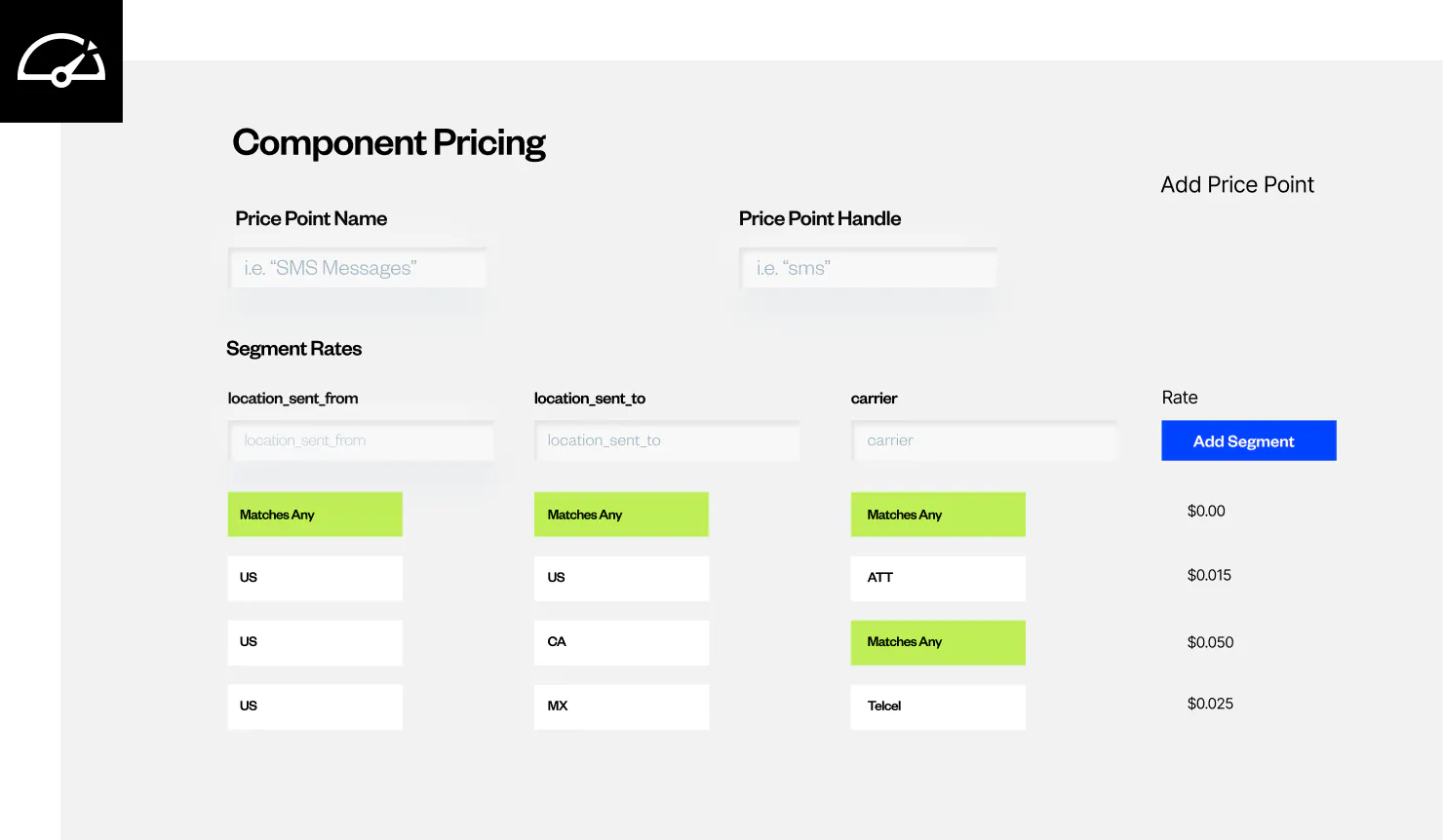Image resolution: width=1443 pixels, height=840 pixels.
Task: Click the location_sent_to filter input
Action: (x=667, y=439)
